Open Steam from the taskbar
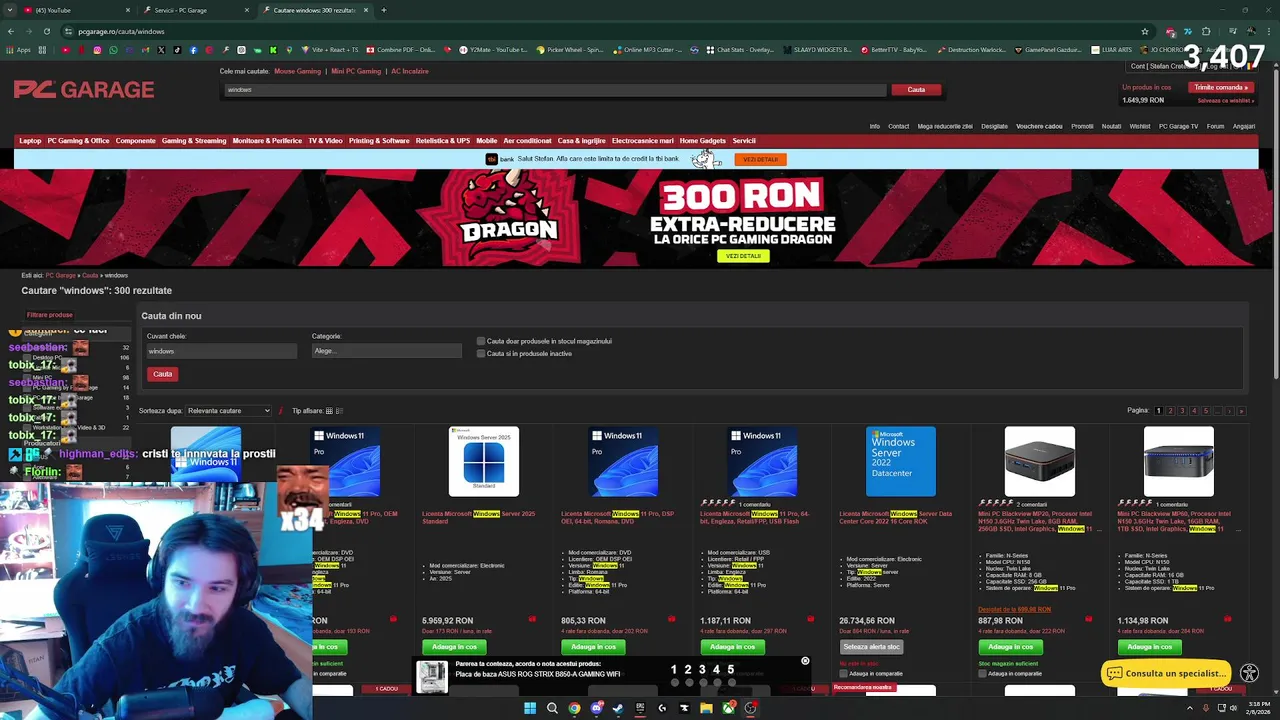This screenshot has height=720, width=1280. coord(618,708)
